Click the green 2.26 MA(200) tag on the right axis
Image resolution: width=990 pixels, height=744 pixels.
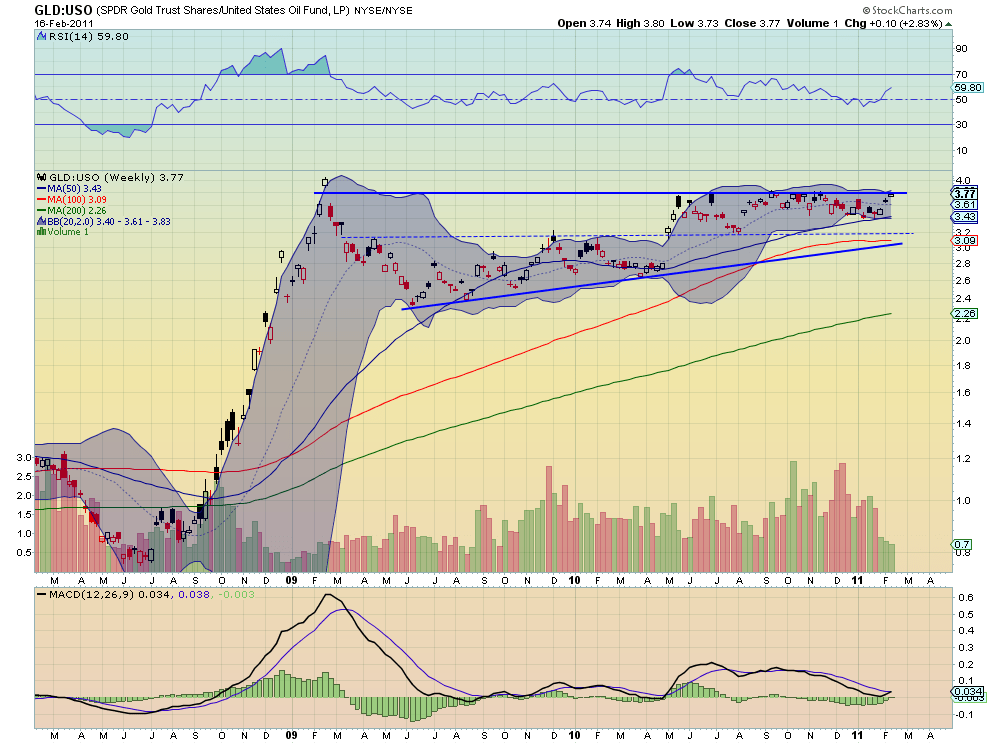965,314
